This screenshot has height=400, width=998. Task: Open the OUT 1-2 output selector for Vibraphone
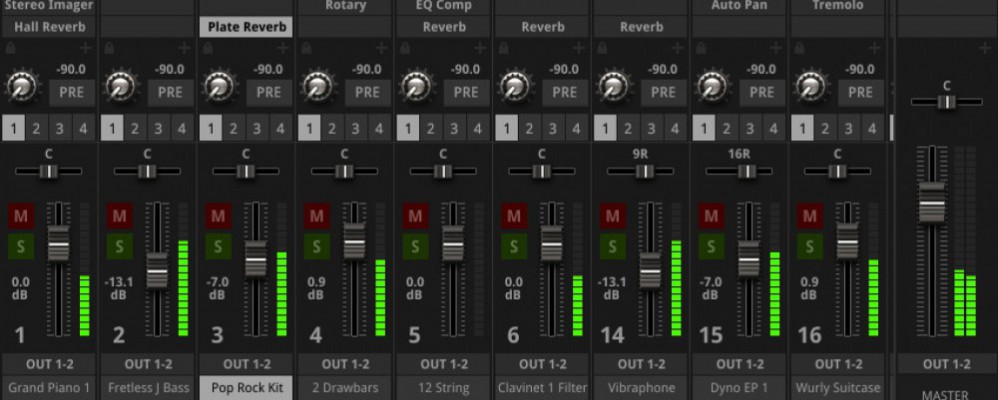[641, 364]
